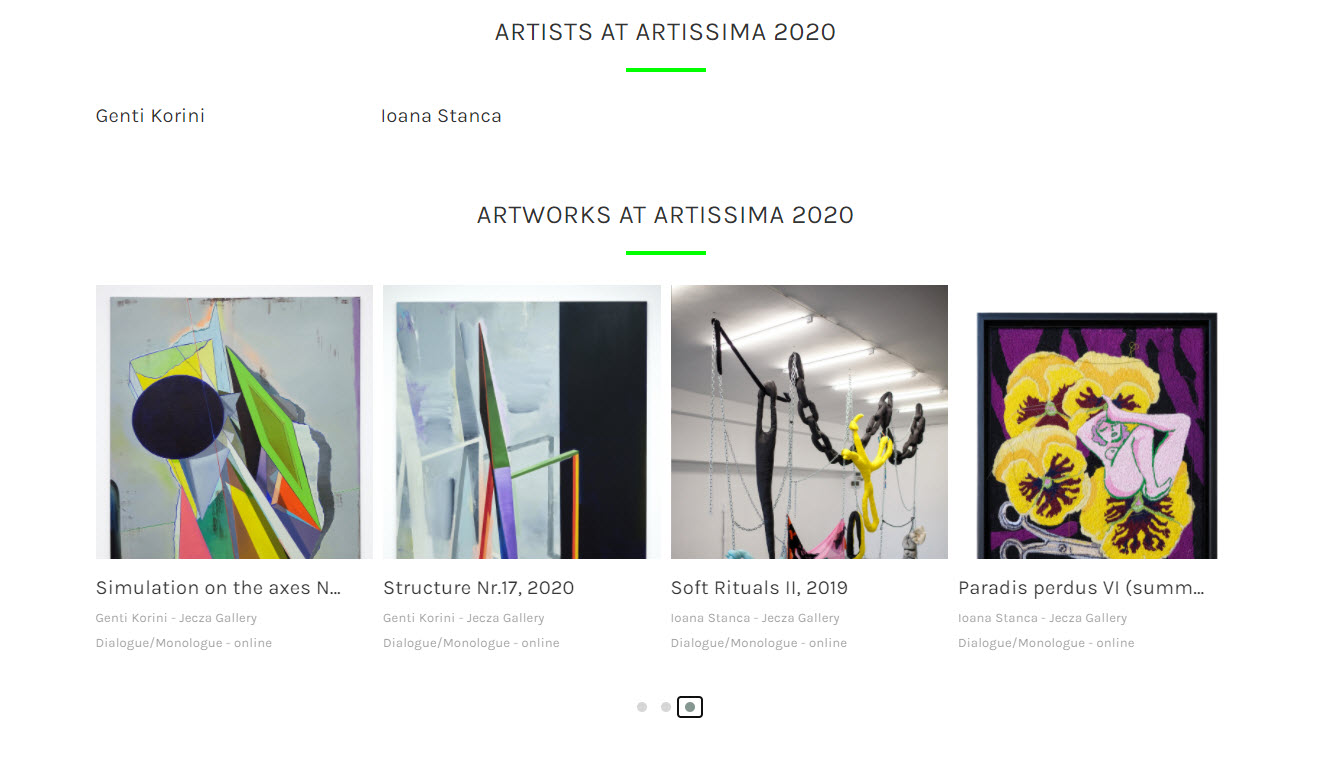Open the 'Paradis perdus VI (summ...' title
This screenshot has width=1320, height=770.
[x=1081, y=588]
